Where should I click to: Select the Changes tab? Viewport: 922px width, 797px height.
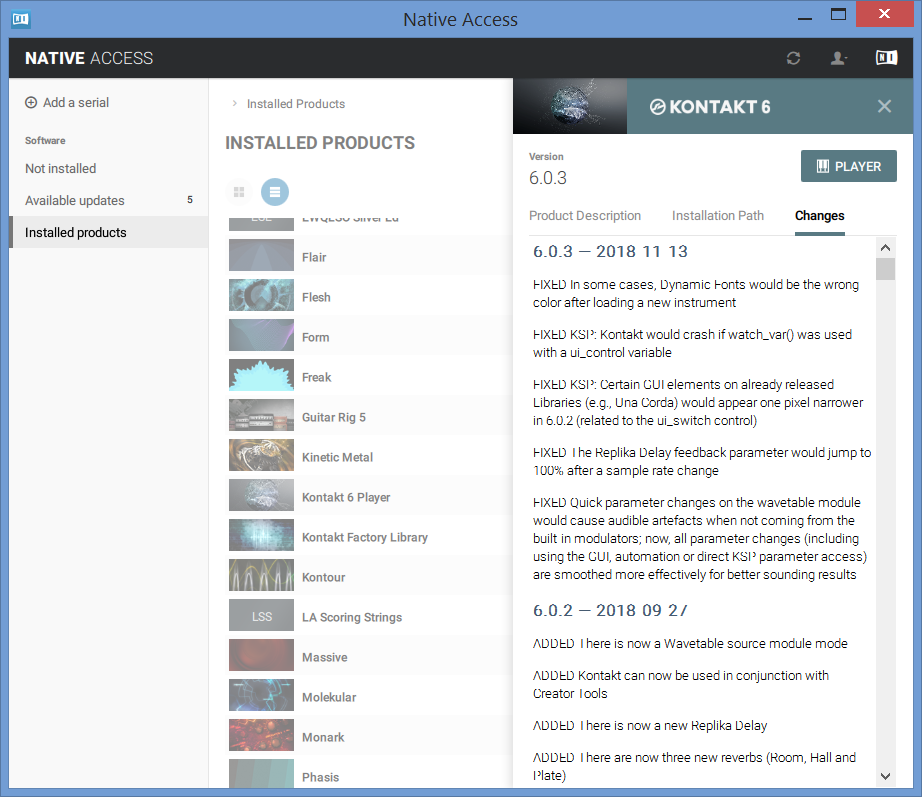coord(819,216)
